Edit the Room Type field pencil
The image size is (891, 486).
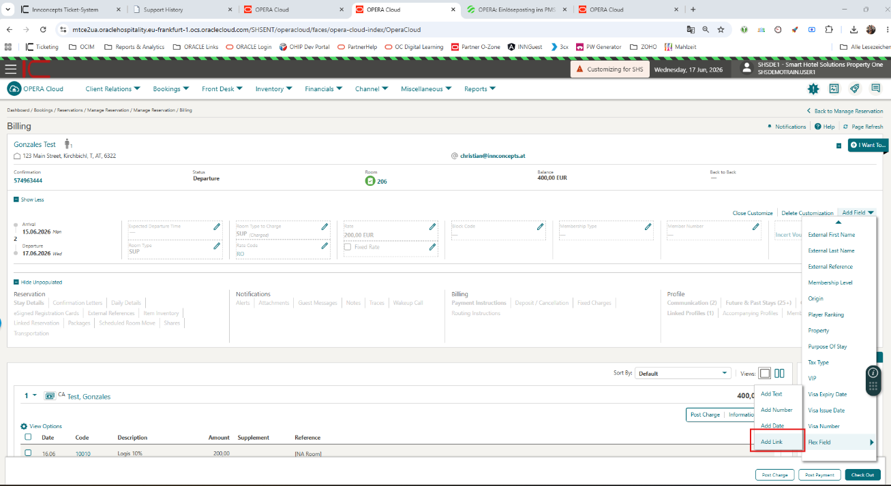216,246
